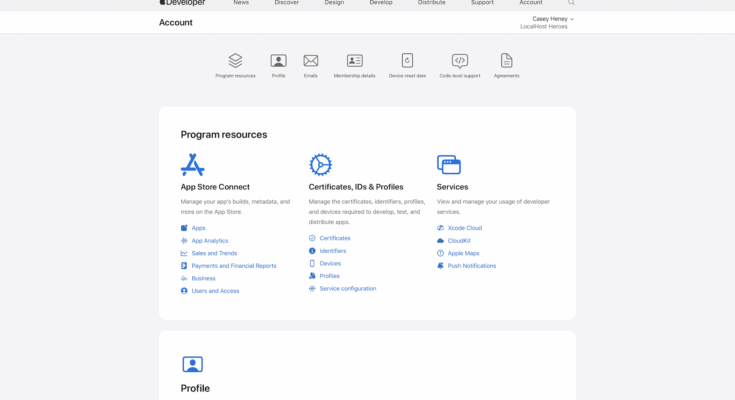Open the Design menu item

334,2
